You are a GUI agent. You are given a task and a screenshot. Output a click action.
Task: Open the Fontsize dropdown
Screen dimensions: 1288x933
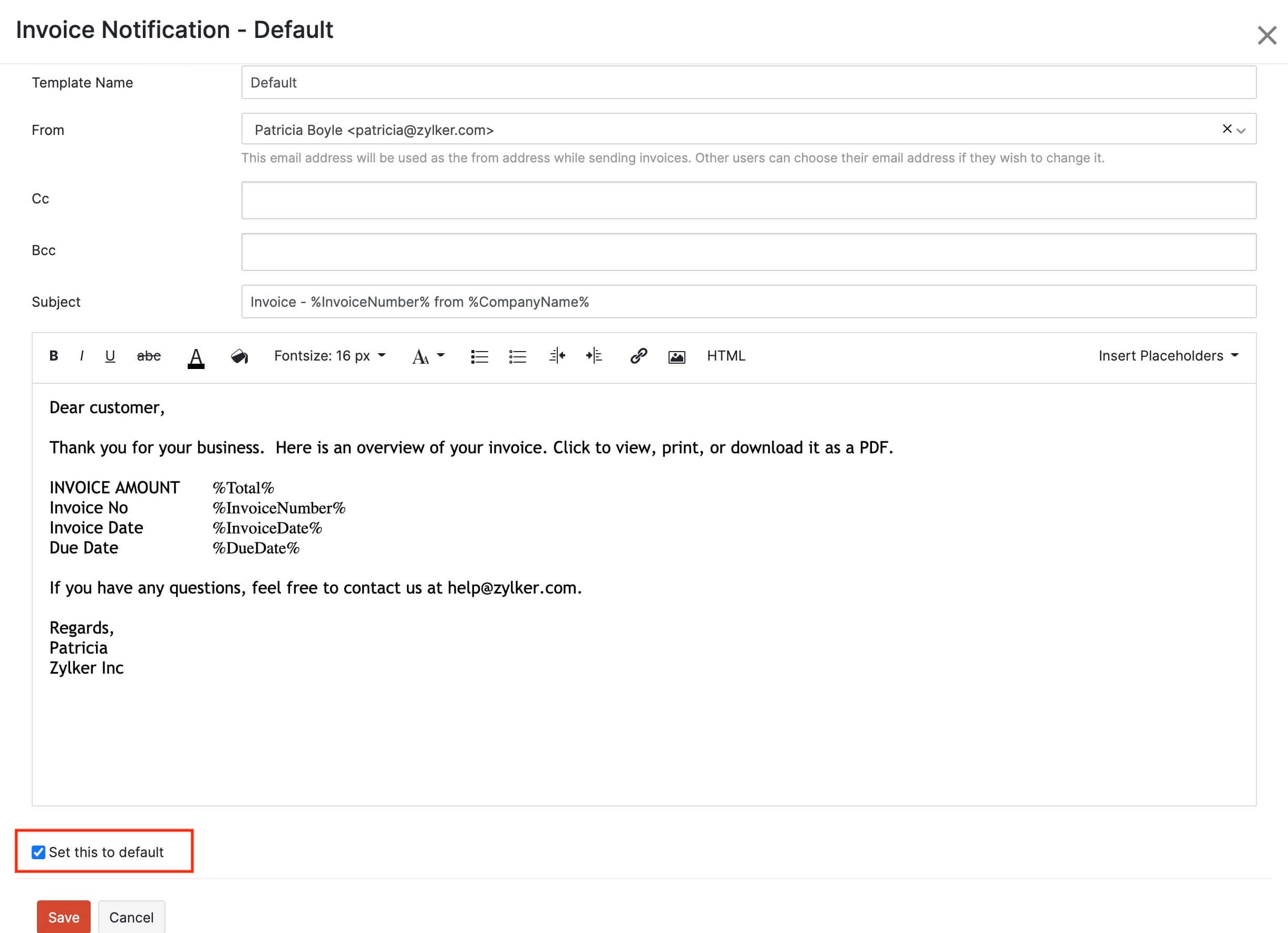tap(330, 356)
